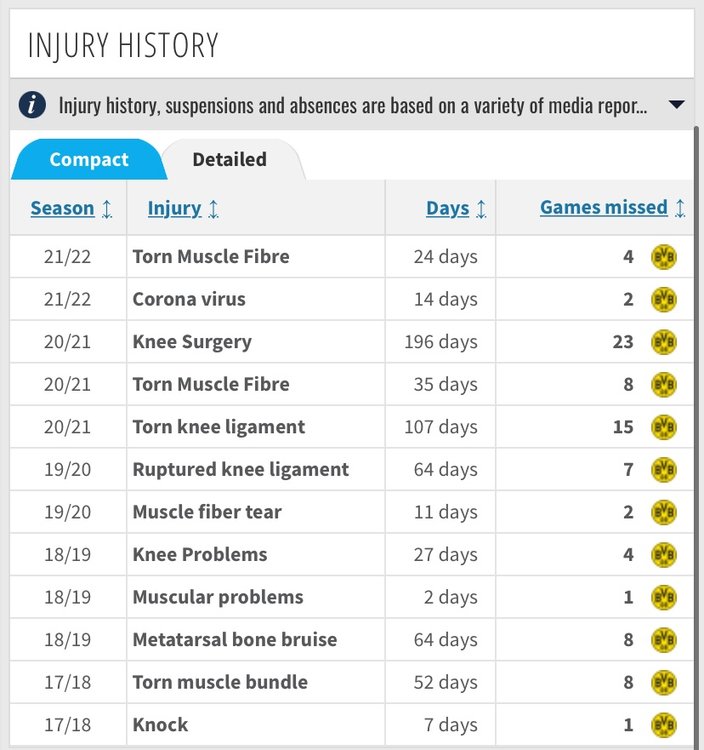This screenshot has height=750, width=704.
Task: Click BVB crest beside 24 days row
Action: point(664,257)
